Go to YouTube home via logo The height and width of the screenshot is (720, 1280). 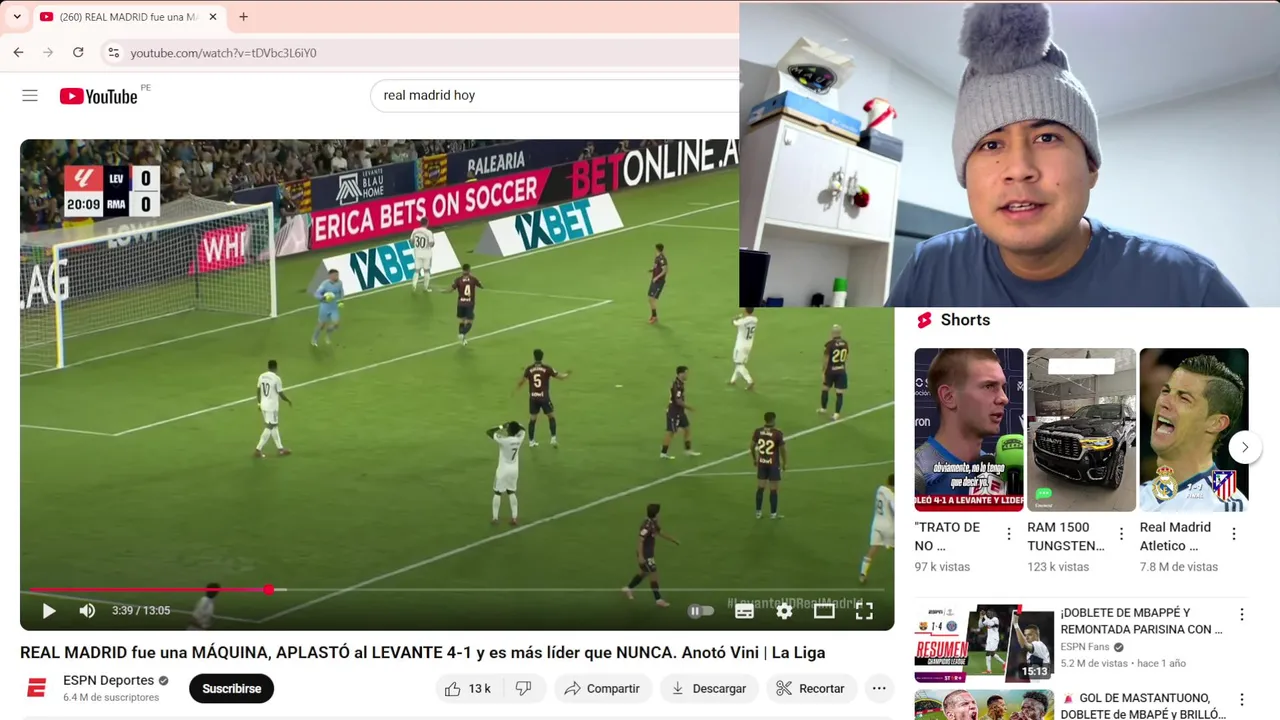coord(98,96)
